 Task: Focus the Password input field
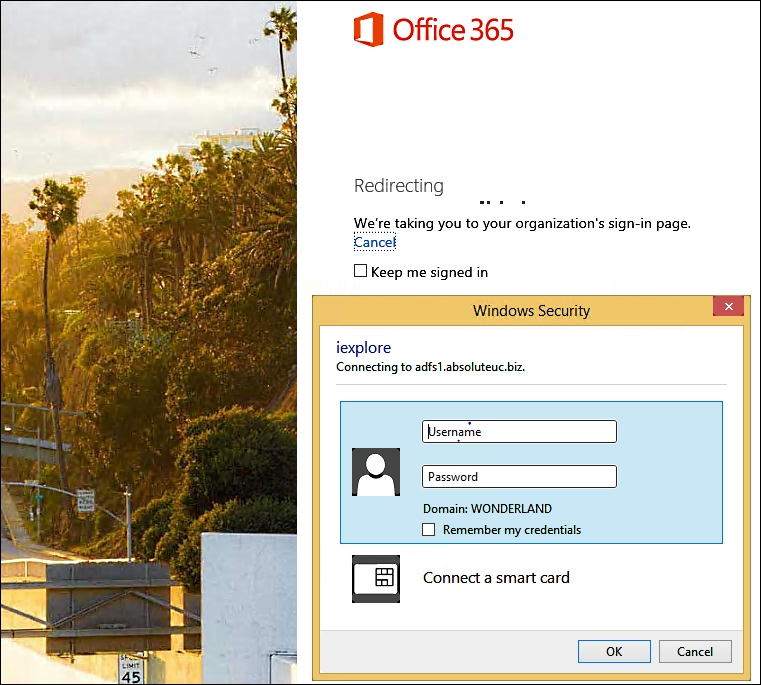point(519,477)
